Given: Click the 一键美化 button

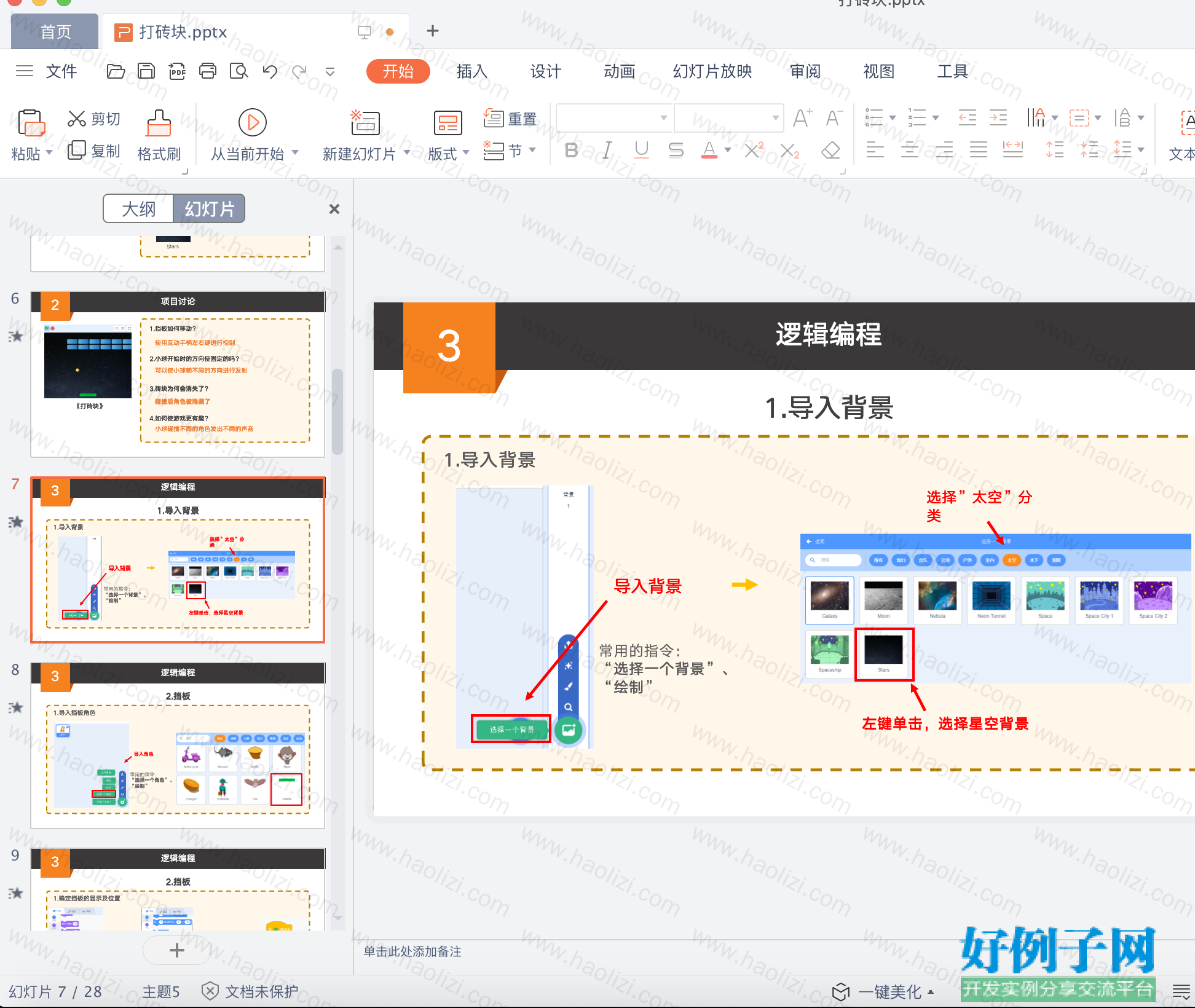Looking at the screenshot, I should [882, 991].
